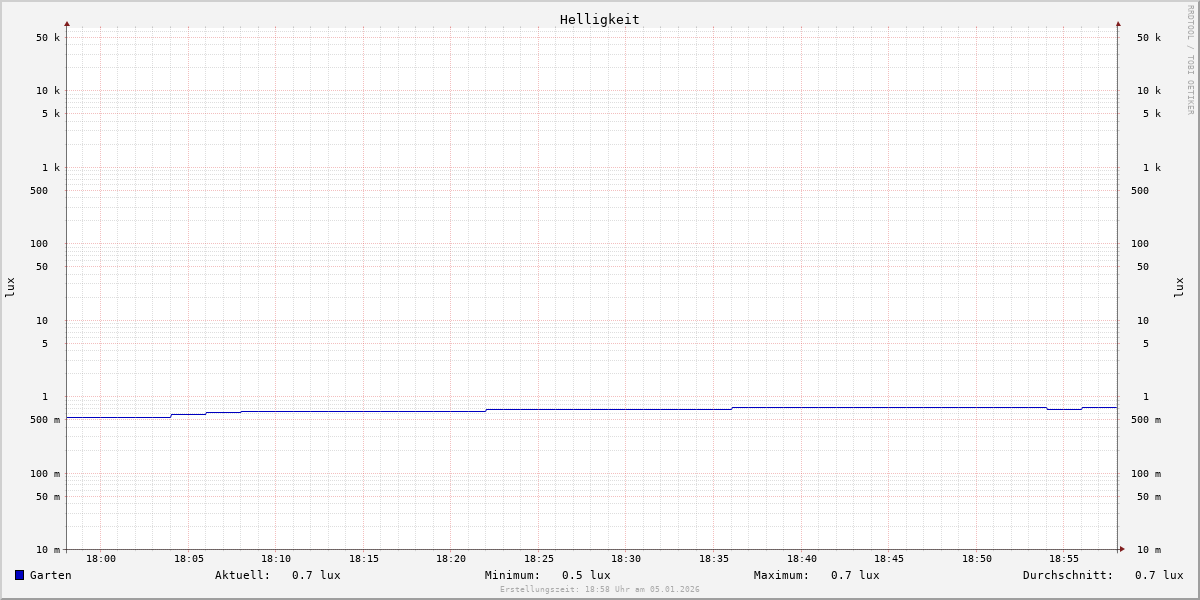
Task: Click the 18:55 time axis label
Action: click(1064, 559)
